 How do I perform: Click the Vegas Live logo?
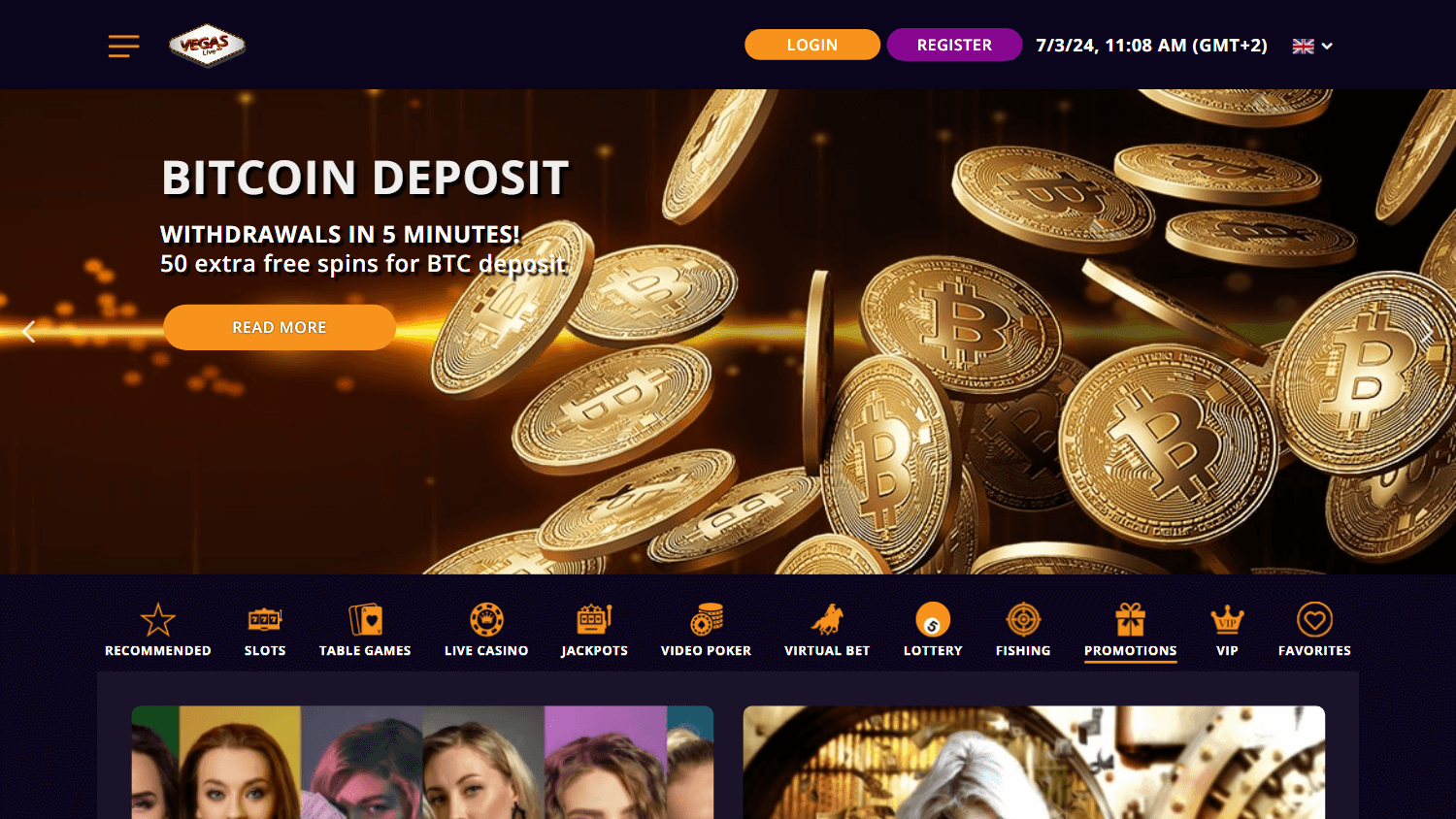pyautogui.click(x=207, y=46)
